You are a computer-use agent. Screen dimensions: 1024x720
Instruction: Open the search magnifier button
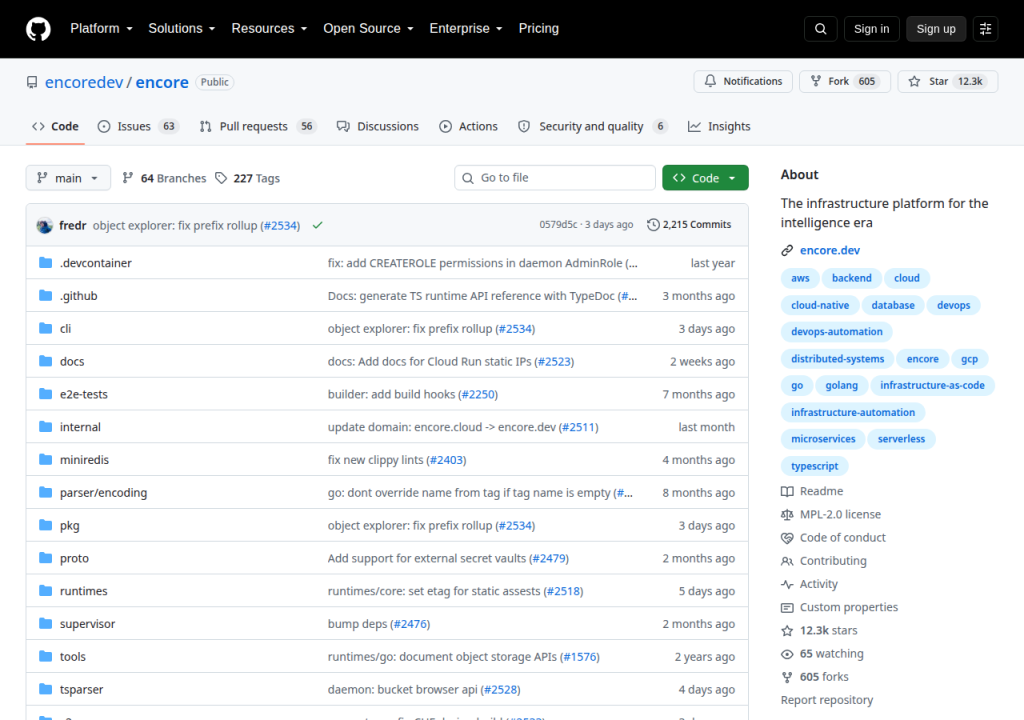tap(820, 29)
